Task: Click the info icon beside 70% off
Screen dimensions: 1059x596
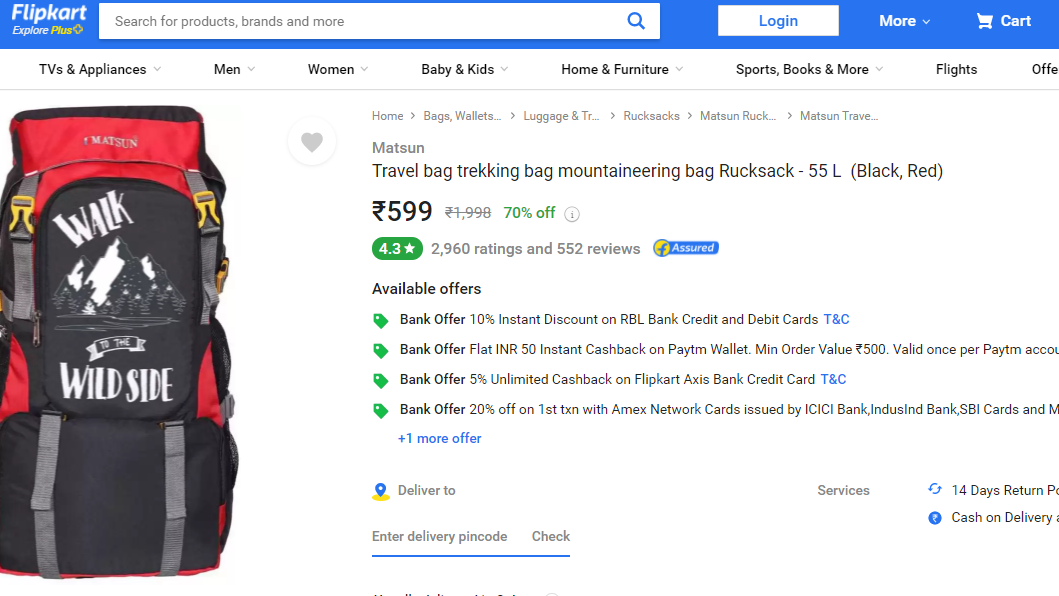Action: [x=570, y=213]
